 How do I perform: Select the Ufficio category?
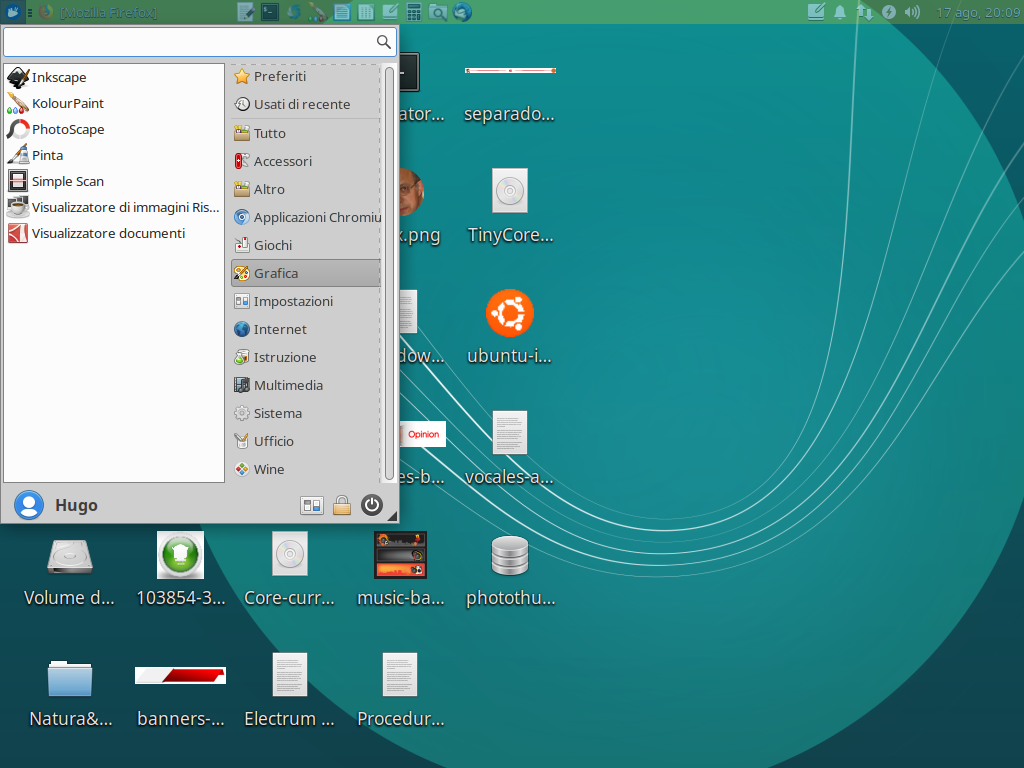click(x=306, y=442)
